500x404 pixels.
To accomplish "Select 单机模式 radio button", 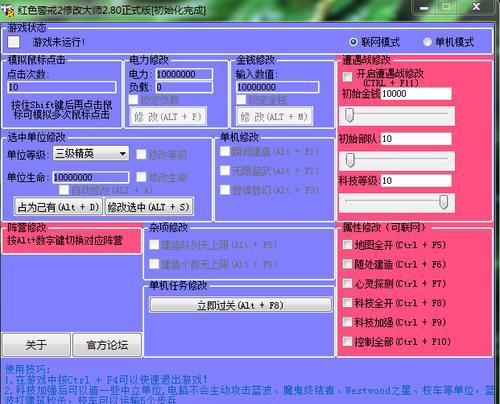I will click(x=427, y=42).
